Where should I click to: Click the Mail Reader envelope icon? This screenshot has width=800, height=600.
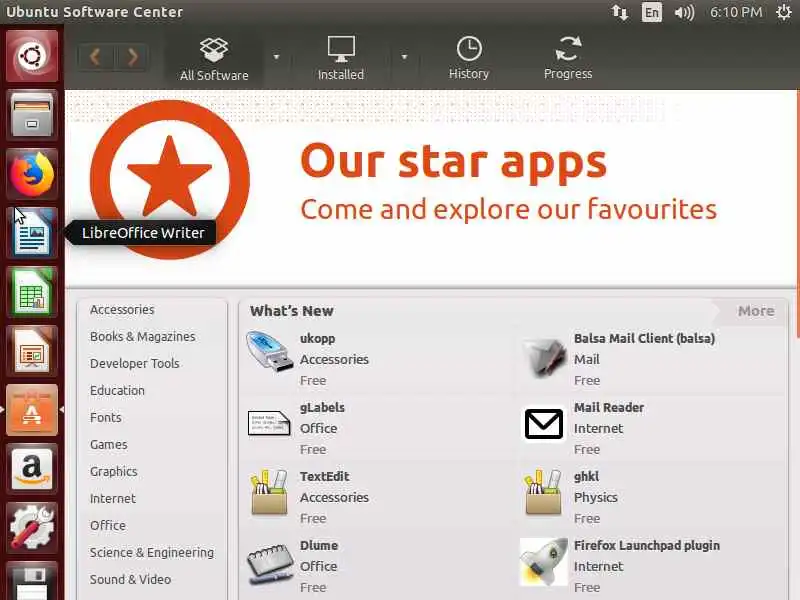point(544,423)
